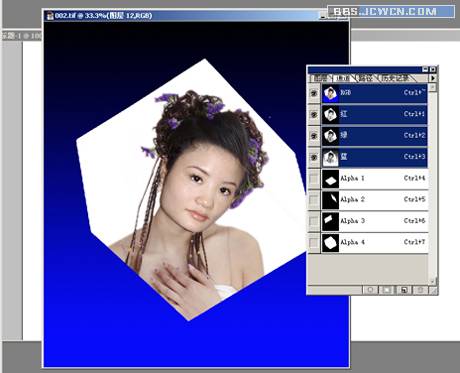Toggle visibility of the Red (红) channel

(x=314, y=114)
